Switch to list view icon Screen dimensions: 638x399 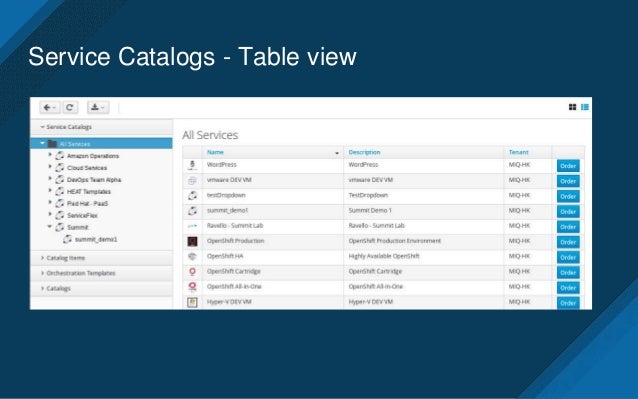[585, 107]
